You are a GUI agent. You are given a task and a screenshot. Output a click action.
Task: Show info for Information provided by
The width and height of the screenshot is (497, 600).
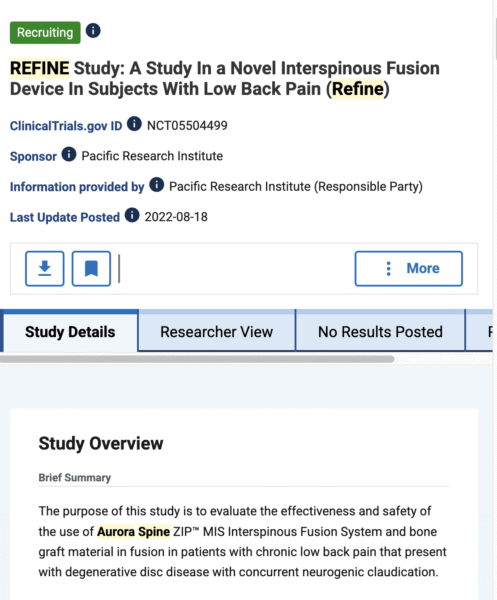coord(156,185)
